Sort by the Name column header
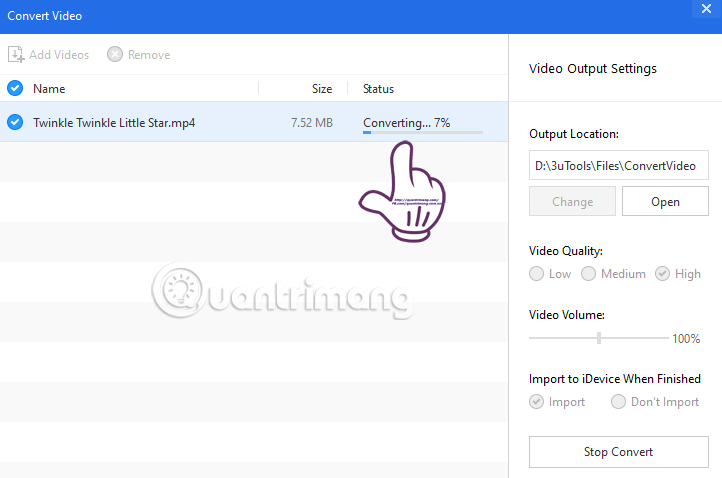This screenshot has width=722, height=478. (x=50, y=89)
